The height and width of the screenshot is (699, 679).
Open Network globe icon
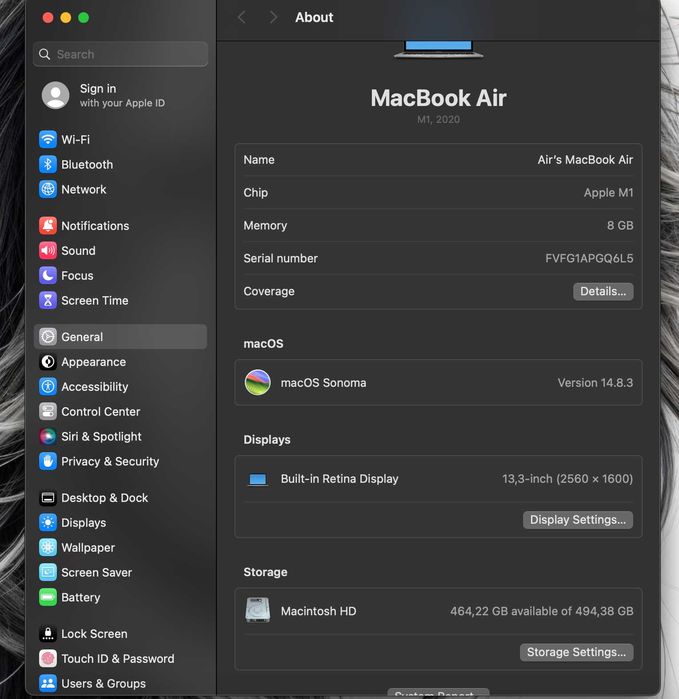pos(48,189)
